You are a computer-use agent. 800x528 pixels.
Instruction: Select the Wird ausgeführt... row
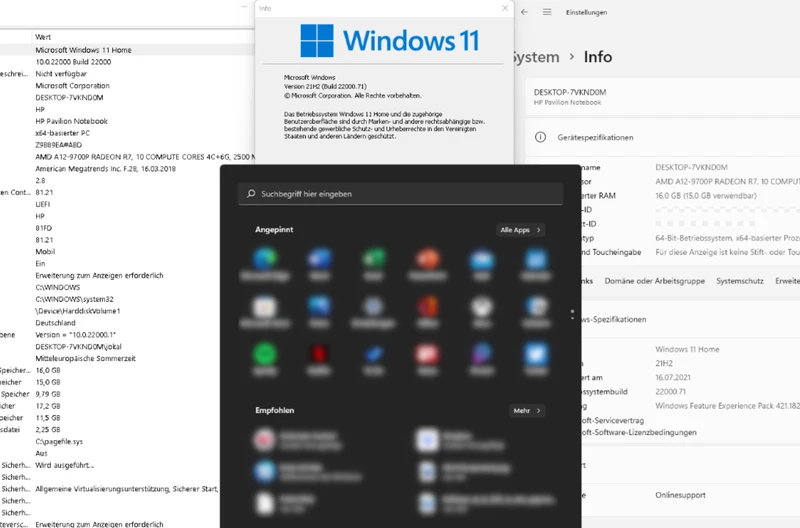click(64, 465)
